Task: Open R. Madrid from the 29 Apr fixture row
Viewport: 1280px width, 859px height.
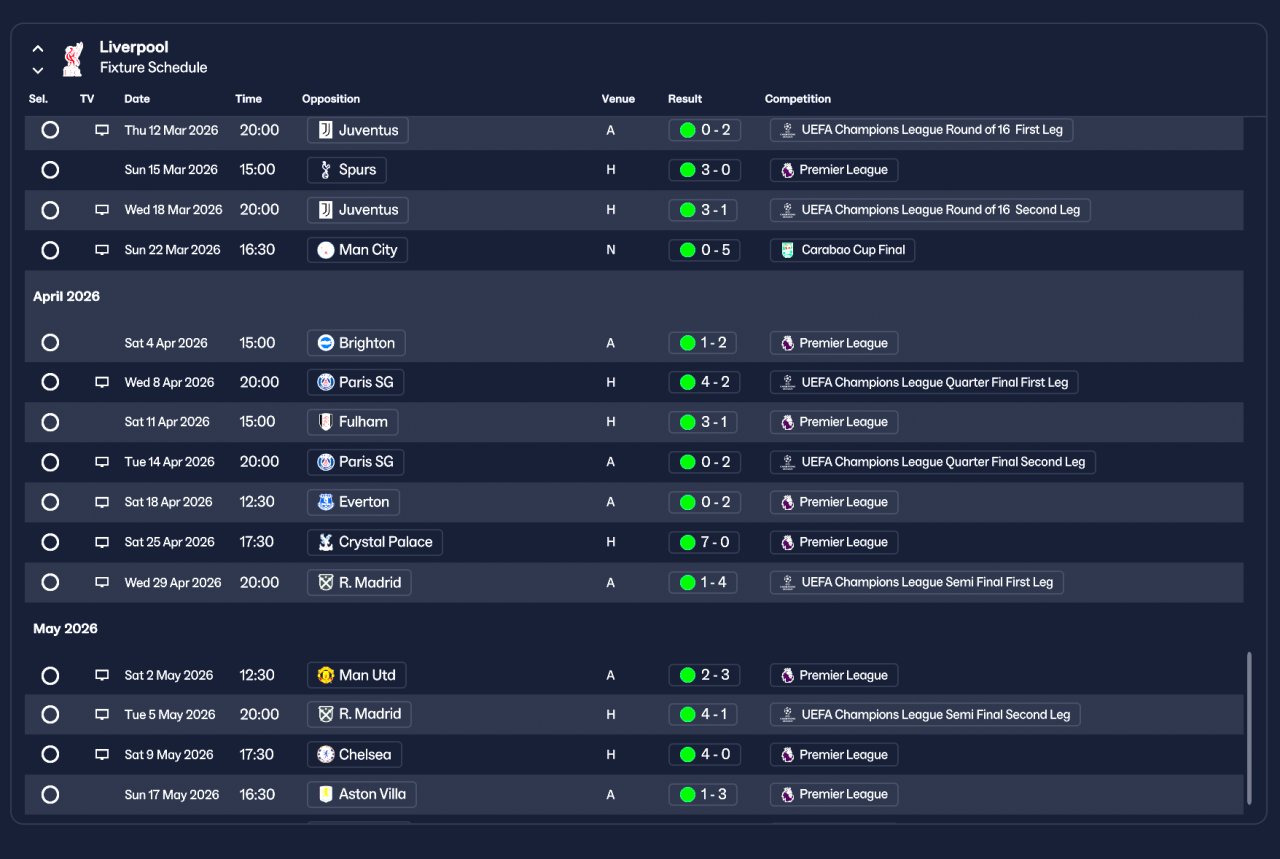Action: coord(359,582)
